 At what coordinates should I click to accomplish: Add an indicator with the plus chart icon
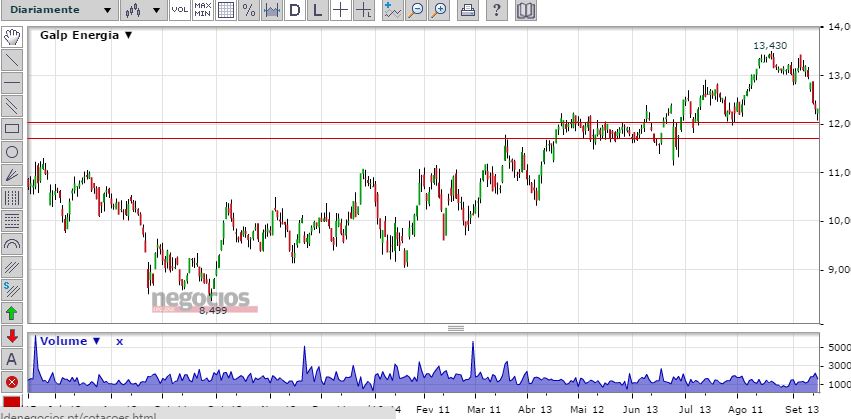(x=392, y=10)
